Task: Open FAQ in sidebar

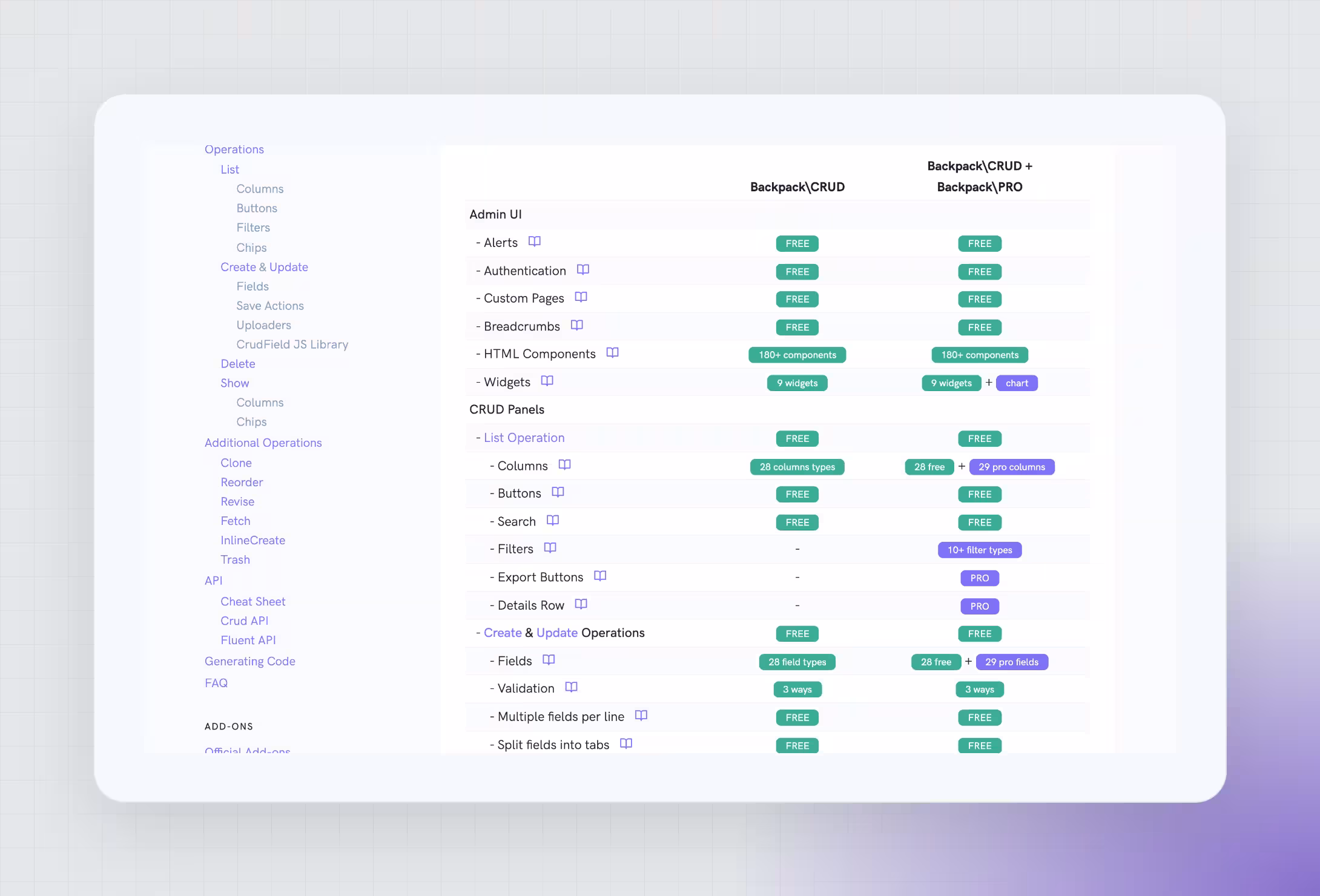Action: tap(216, 683)
